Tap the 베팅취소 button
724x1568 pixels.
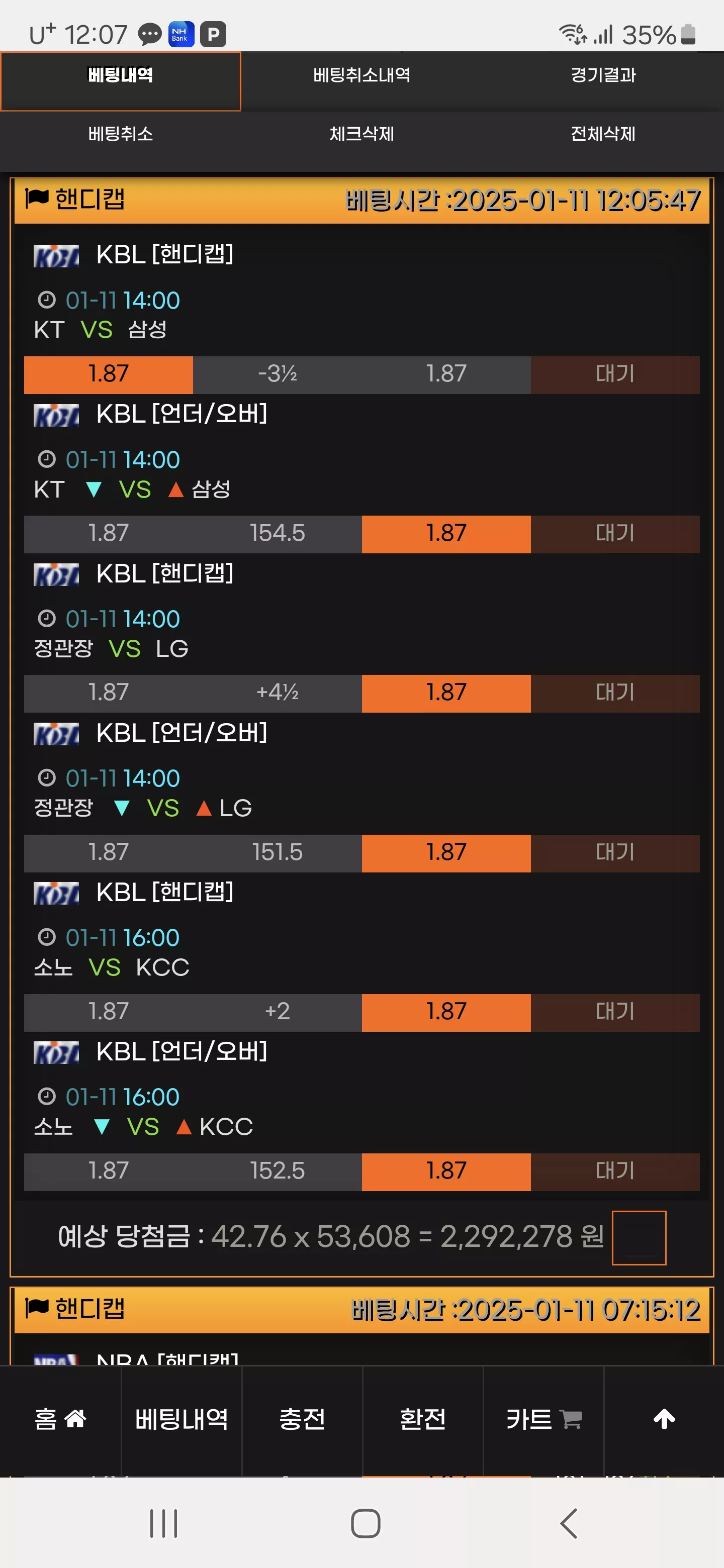point(121,134)
